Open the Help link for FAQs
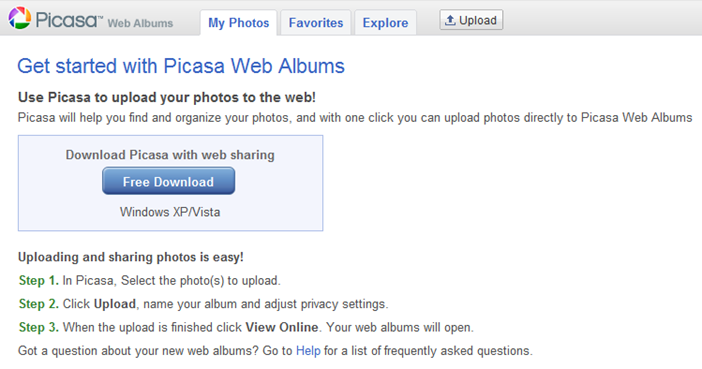Screen dimensions: 702x369 pyautogui.click(x=308, y=351)
